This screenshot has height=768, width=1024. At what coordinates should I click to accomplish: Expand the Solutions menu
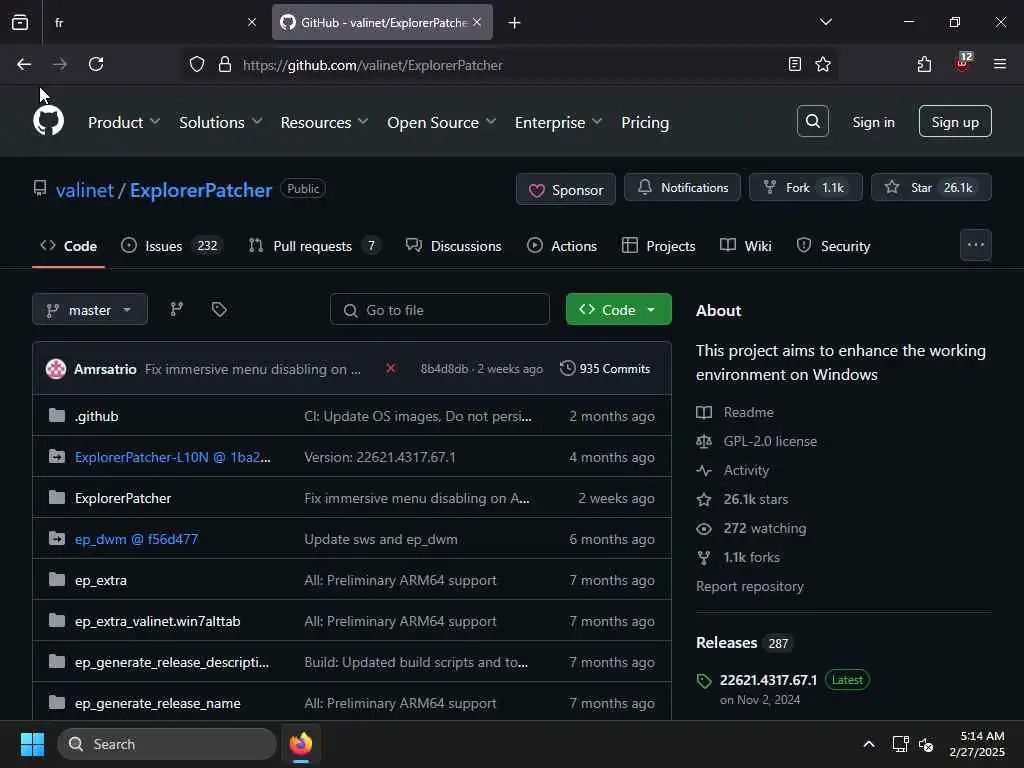point(221,122)
